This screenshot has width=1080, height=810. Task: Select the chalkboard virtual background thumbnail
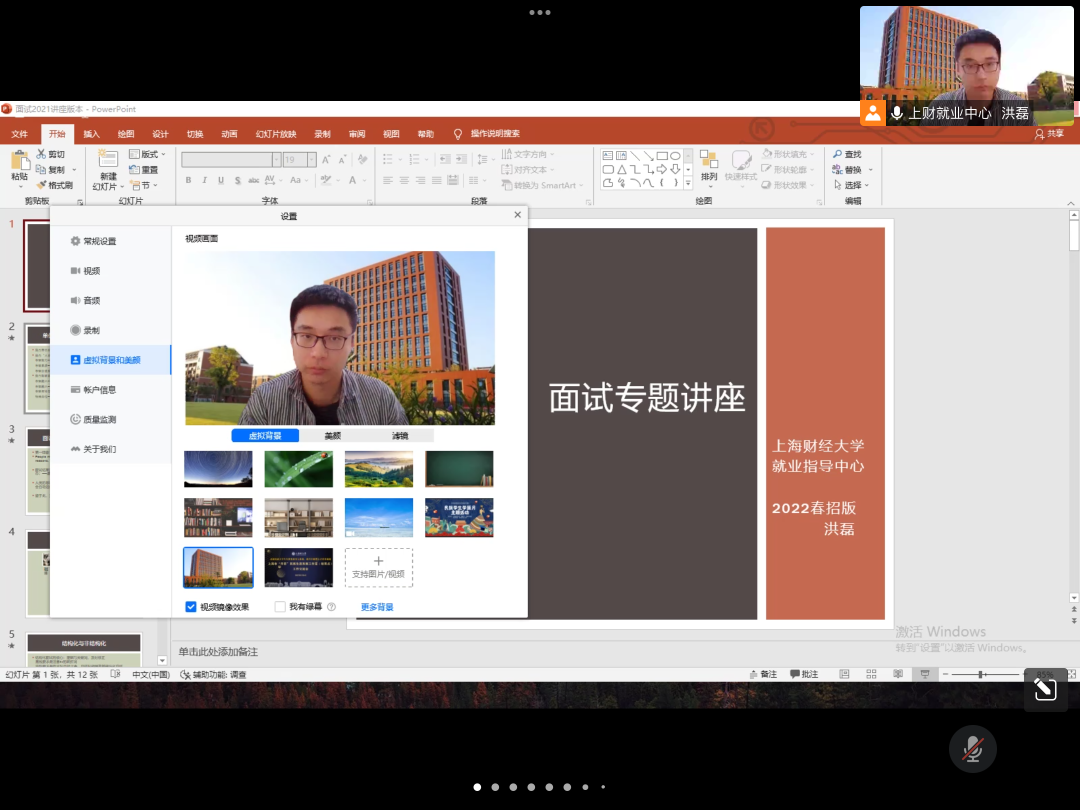[459, 468]
